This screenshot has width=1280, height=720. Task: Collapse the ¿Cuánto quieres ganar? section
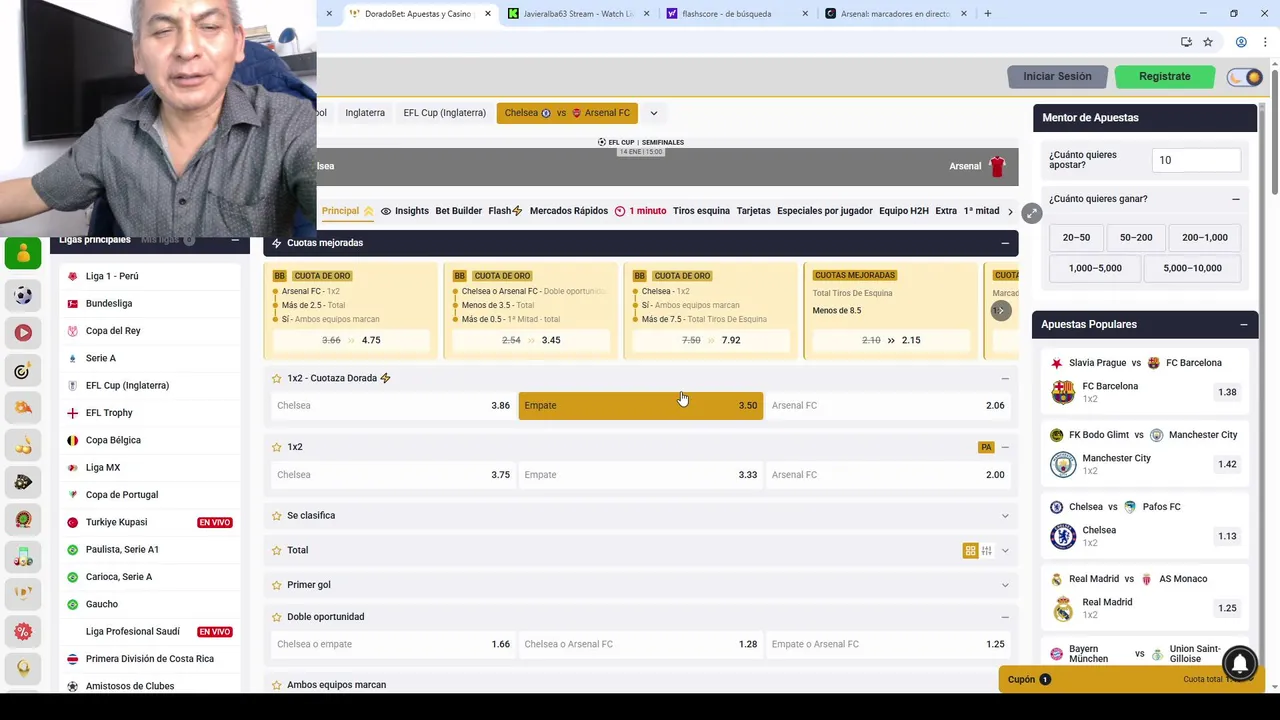(x=1236, y=199)
